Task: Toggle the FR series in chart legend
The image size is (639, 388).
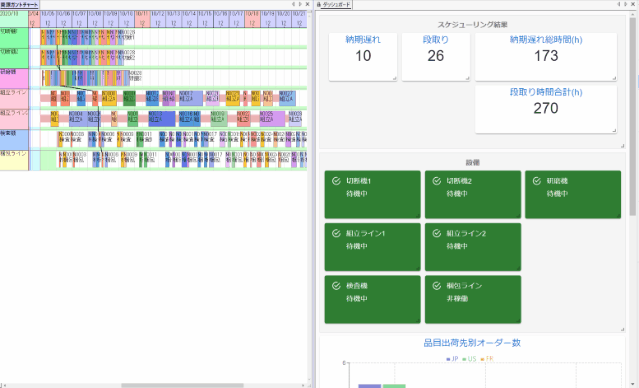Action: [x=487, y=359]
